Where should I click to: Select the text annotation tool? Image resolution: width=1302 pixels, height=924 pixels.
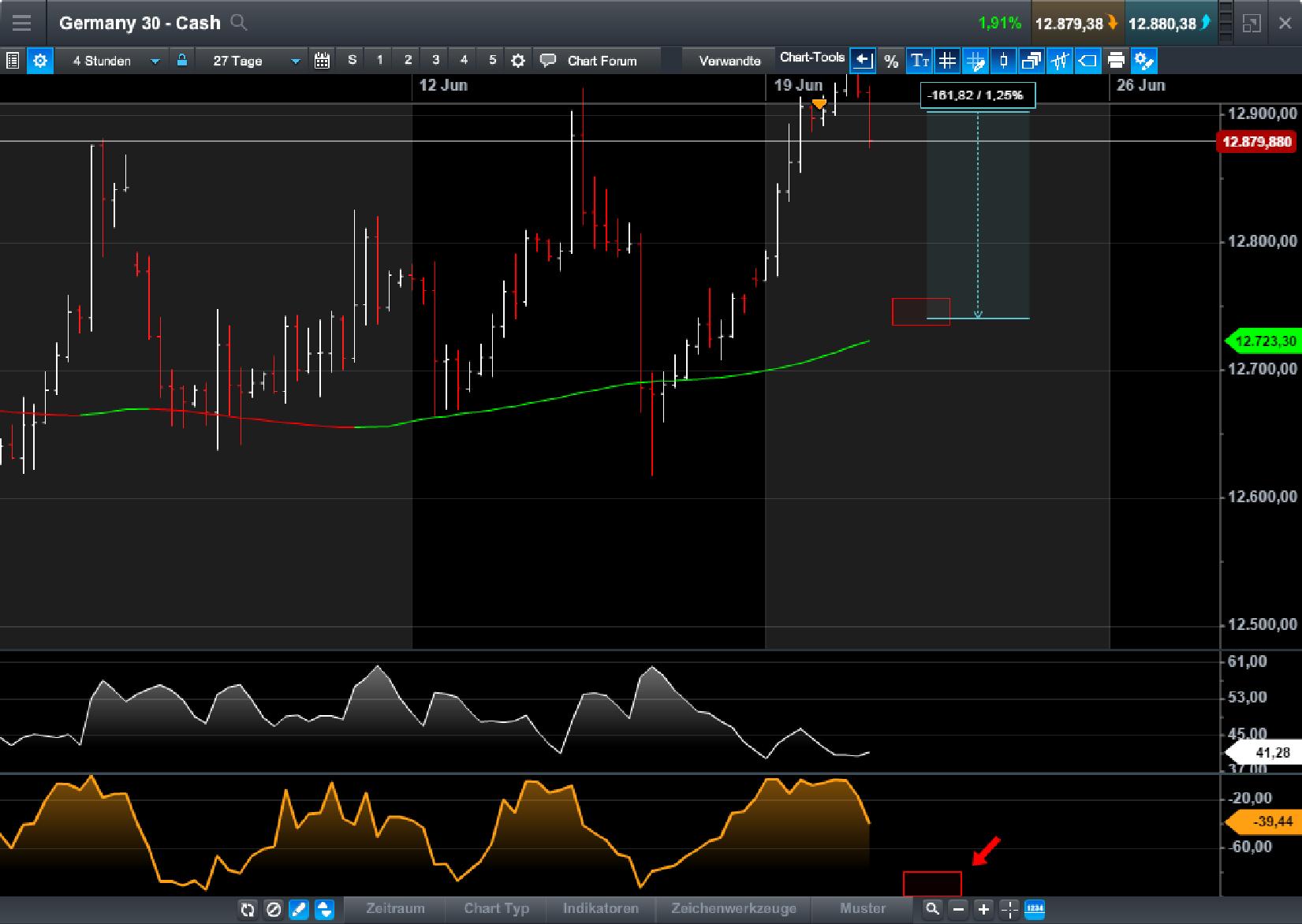pyautogui.click(x=919, y=60)
